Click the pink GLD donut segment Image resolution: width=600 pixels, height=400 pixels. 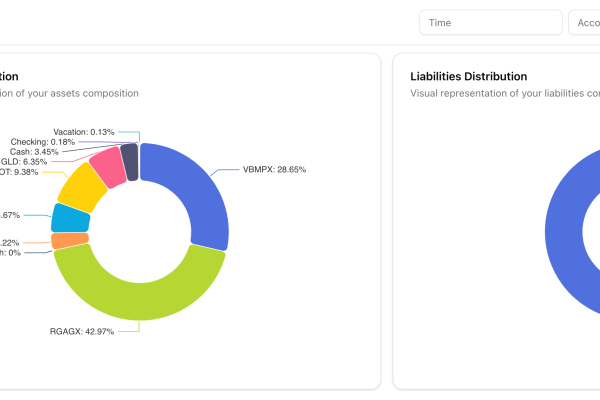pos(106,167)
